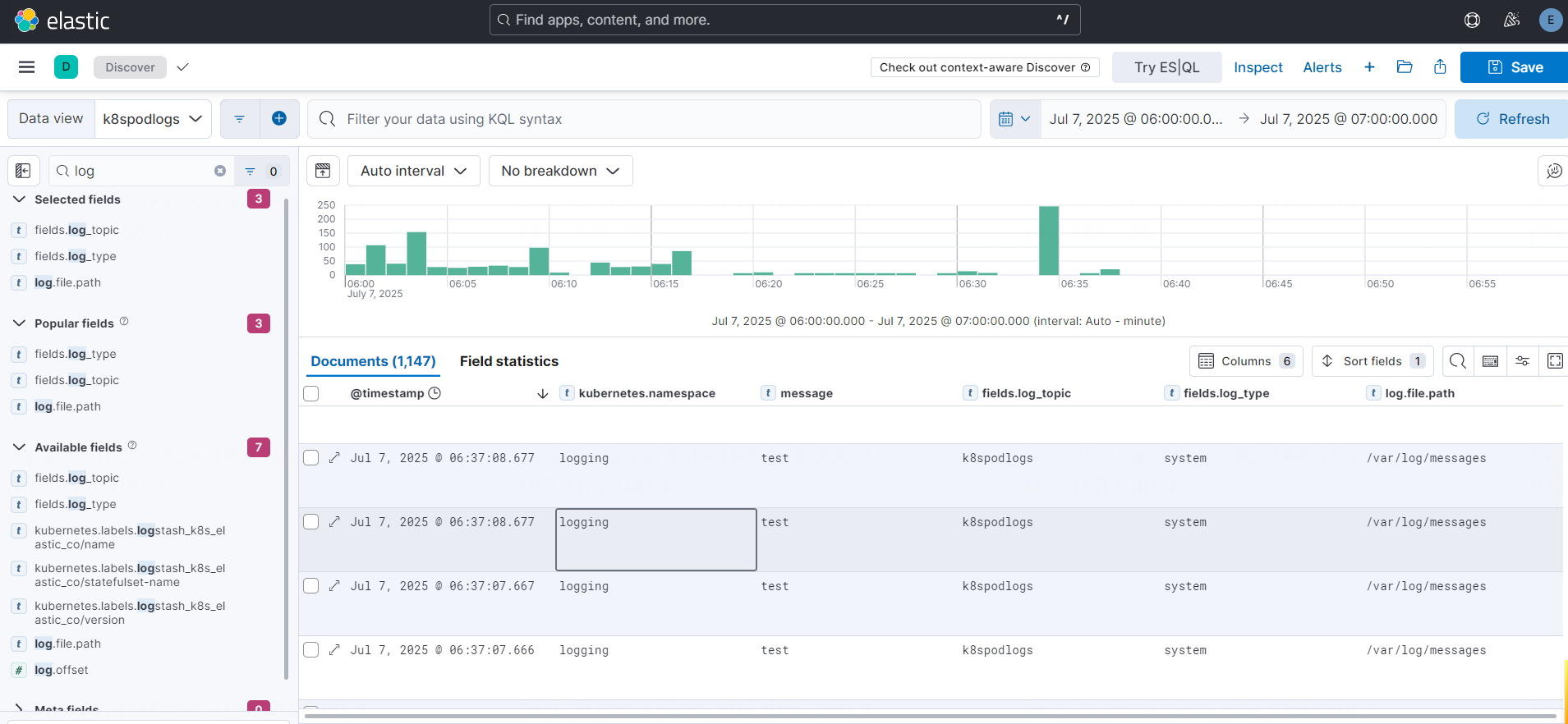Click the Save button

pyautogui.click(x=1514, y=67)
